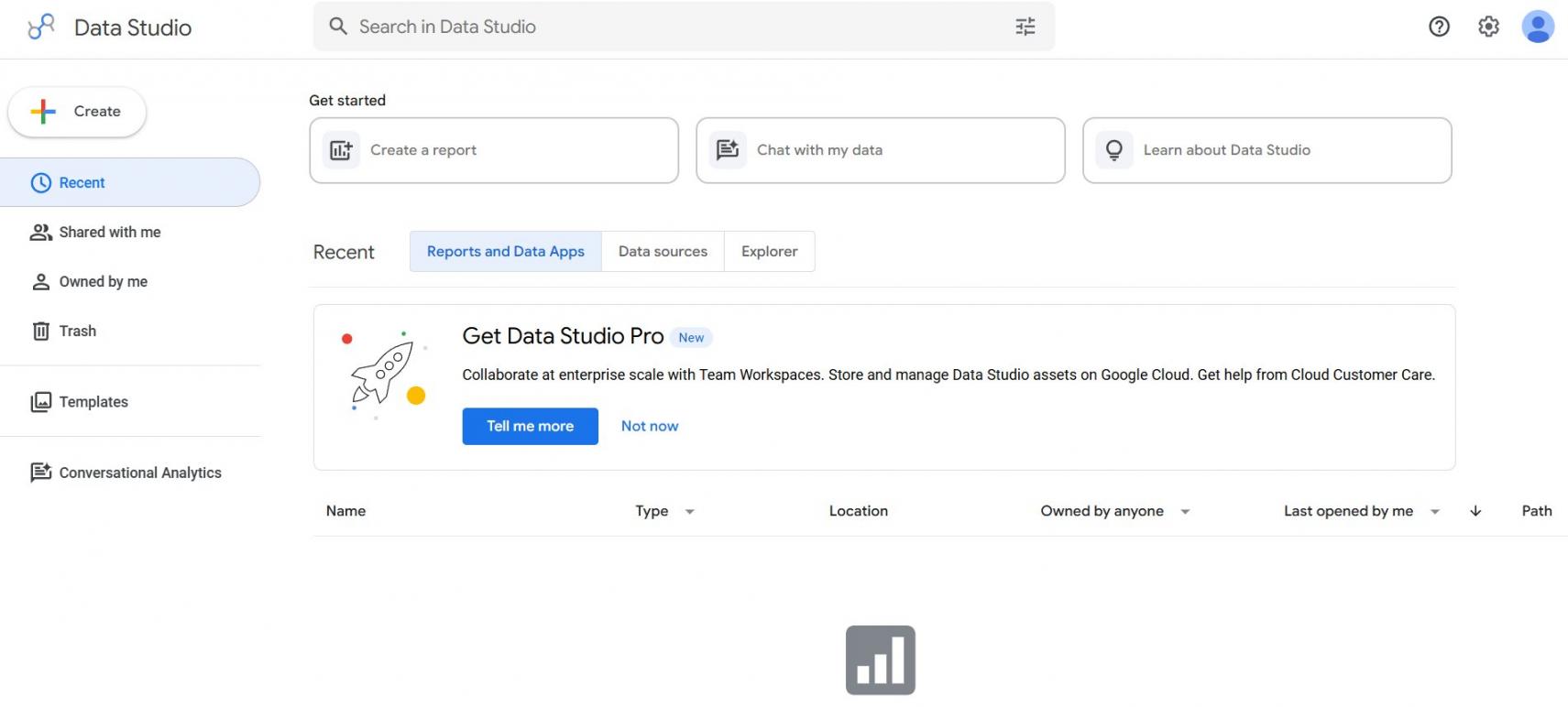Dismiss promo with Not now
This screenshot has height=707, width=1568.
[x=650, y=426]
